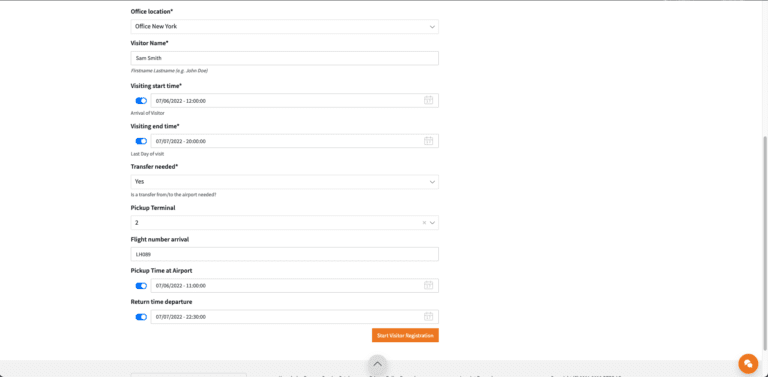This screenshot has width=768, height=377.
Task: Toggle the Visiting start time switch
Action: coord(141,101)
